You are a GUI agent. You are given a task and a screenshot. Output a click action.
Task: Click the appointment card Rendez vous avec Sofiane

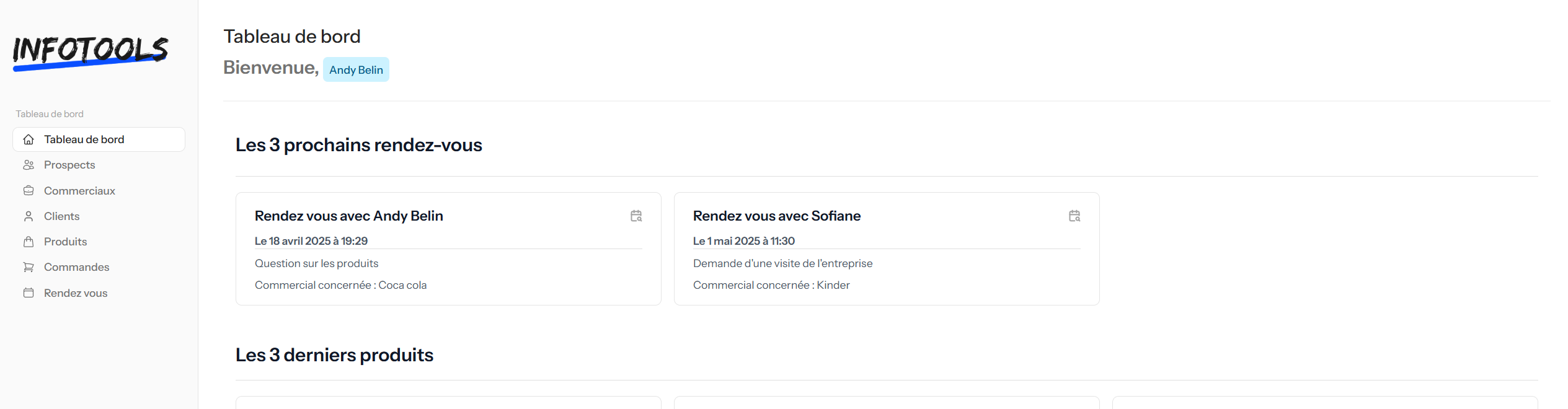(x=886, y=248)
